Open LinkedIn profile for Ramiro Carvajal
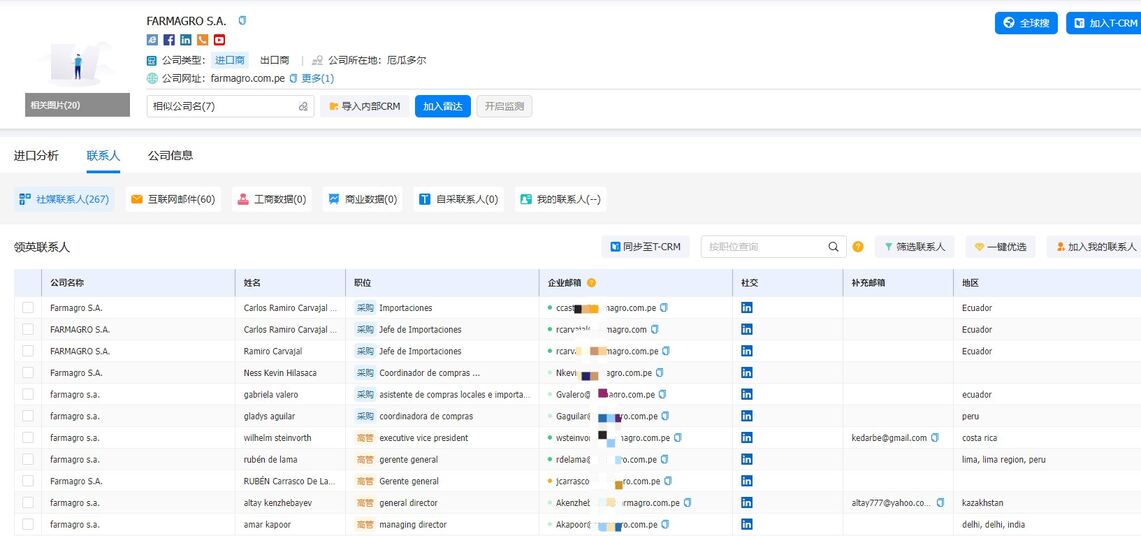Image resolution: width=1141 pixels, height=536 pixels. point(746,351)
